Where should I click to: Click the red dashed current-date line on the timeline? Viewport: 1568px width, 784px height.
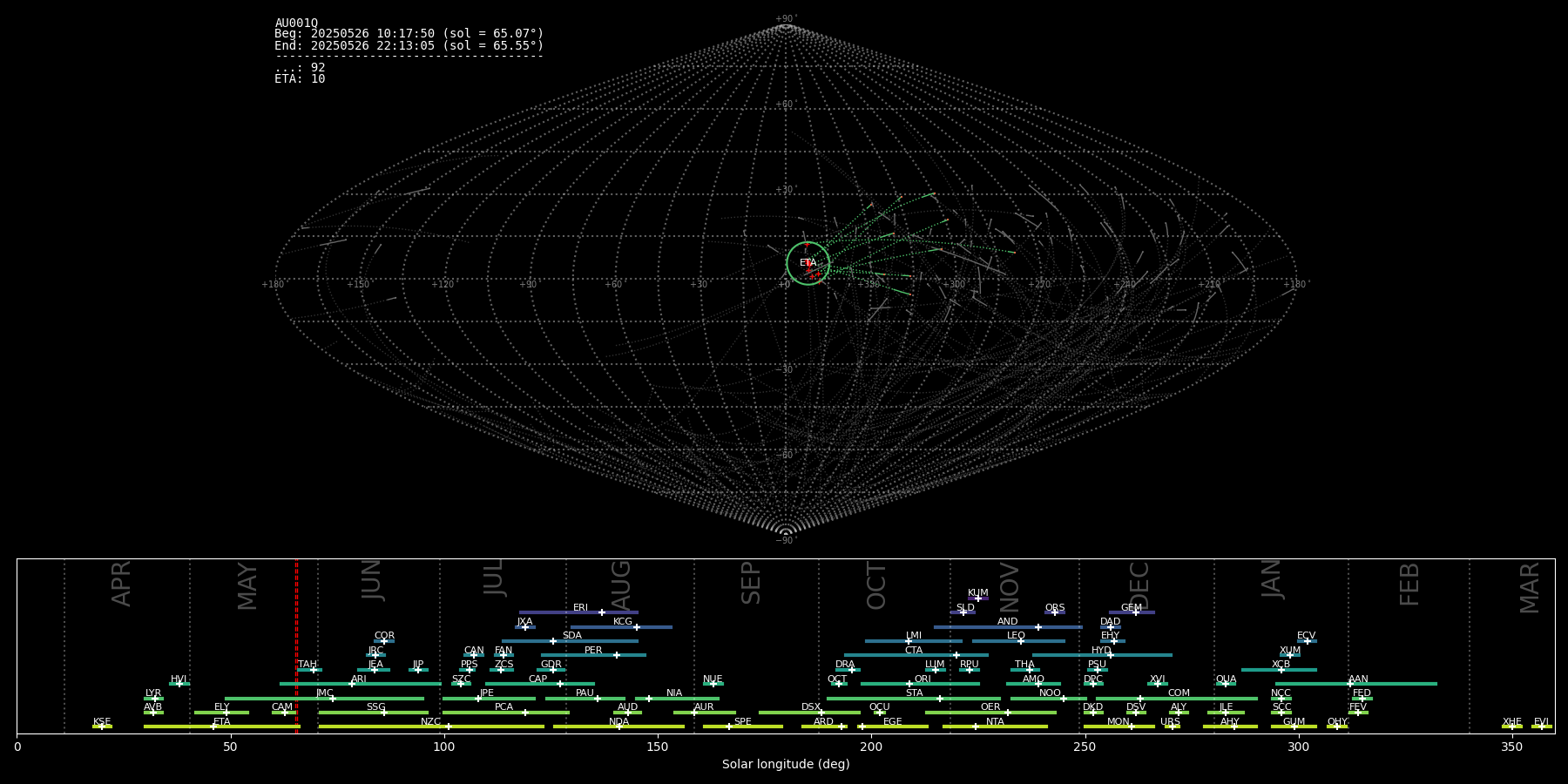(296, 645)
